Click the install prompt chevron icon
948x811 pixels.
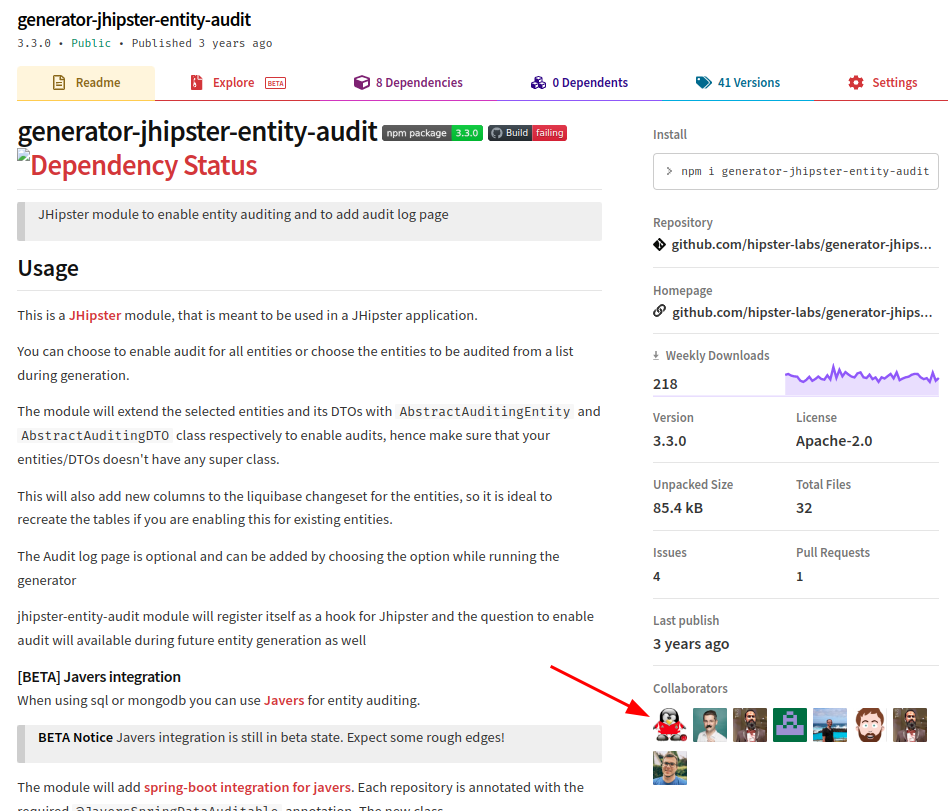(x=669, y=171)
